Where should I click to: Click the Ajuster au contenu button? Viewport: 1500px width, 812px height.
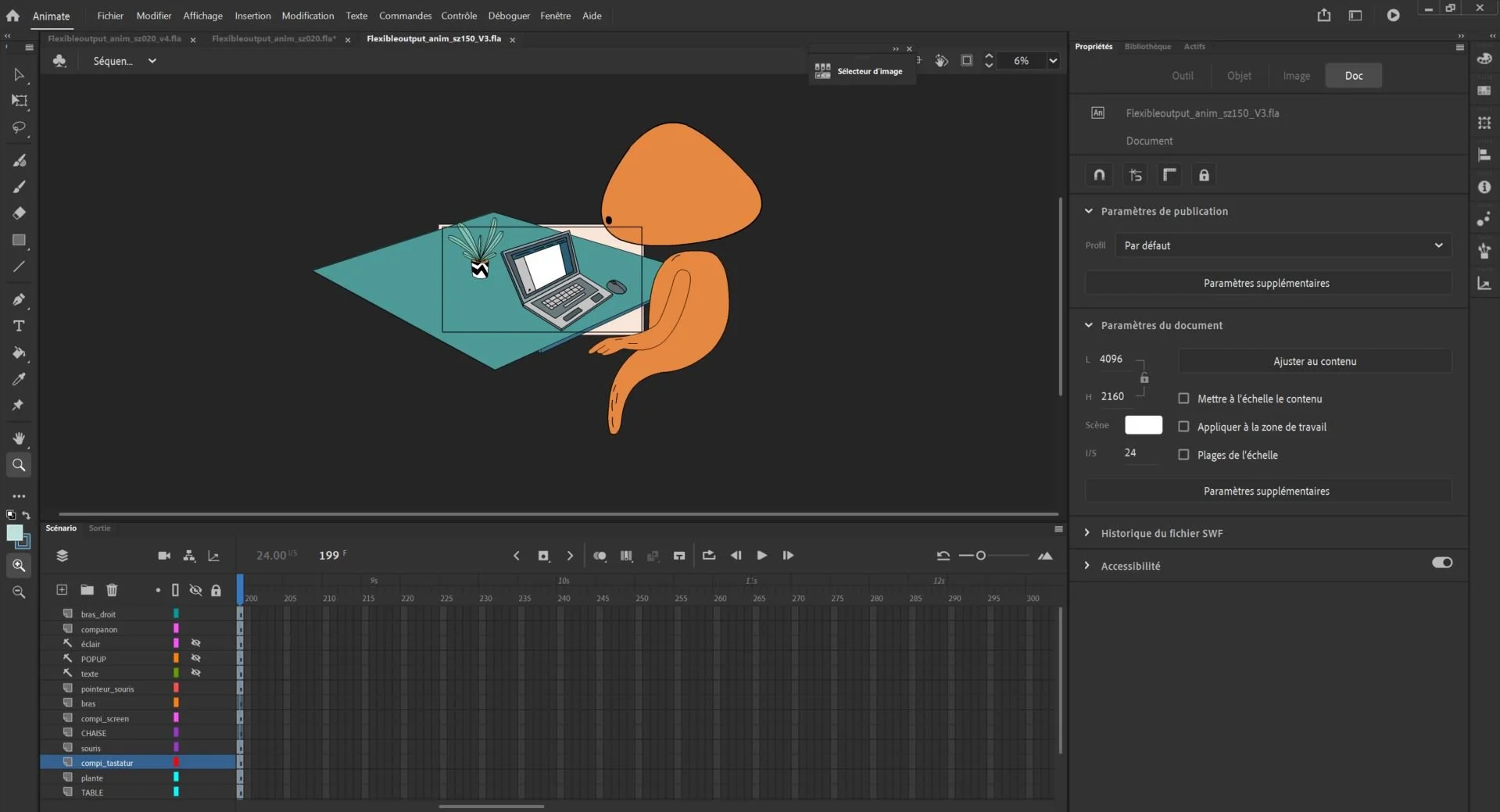pos(1314,361)
